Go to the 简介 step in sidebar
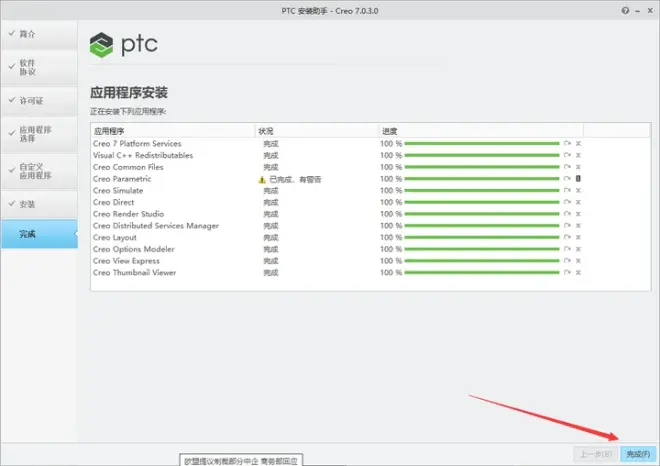660x466 pixels. point(39,34)
